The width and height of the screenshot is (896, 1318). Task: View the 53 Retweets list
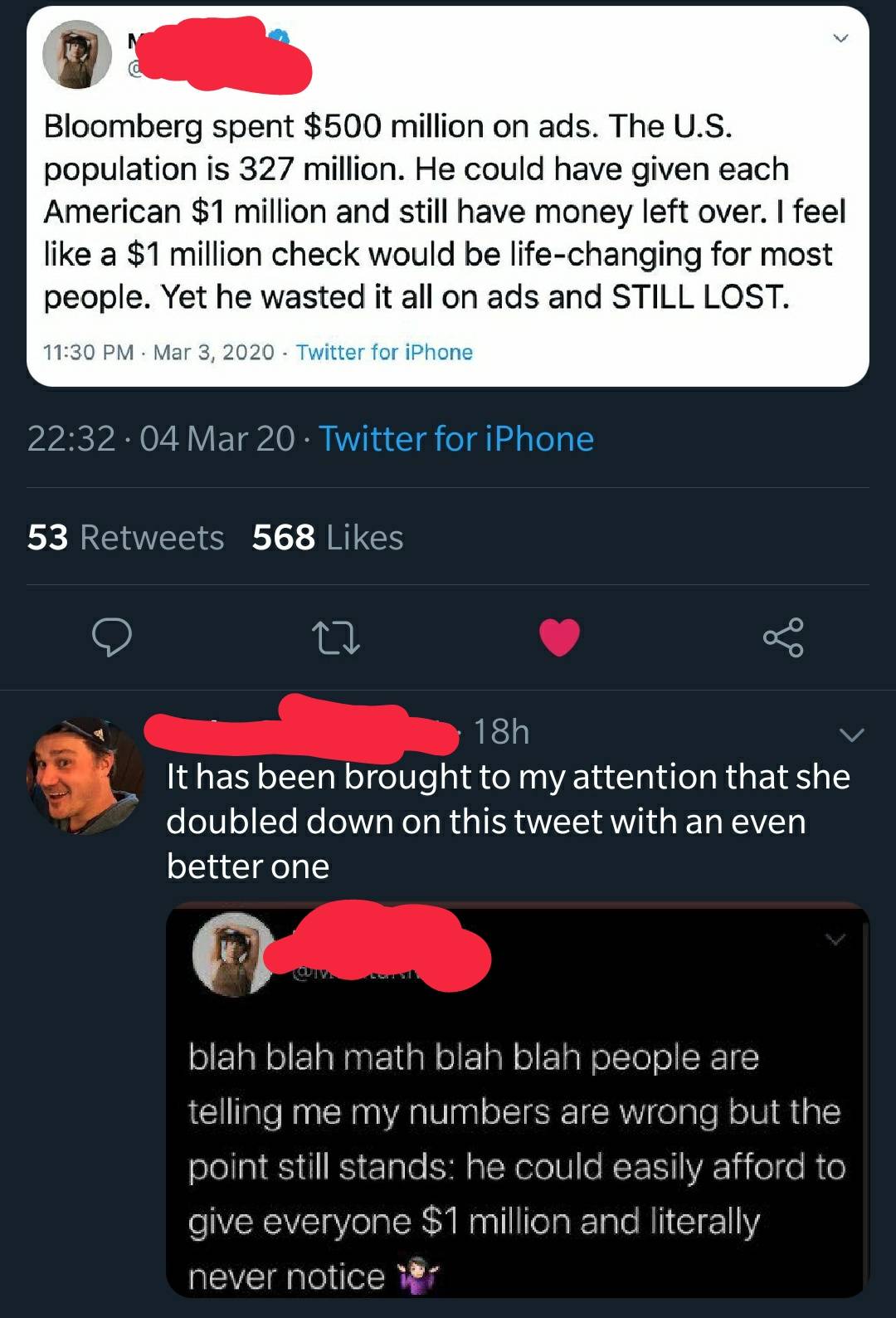click(126, 538)
